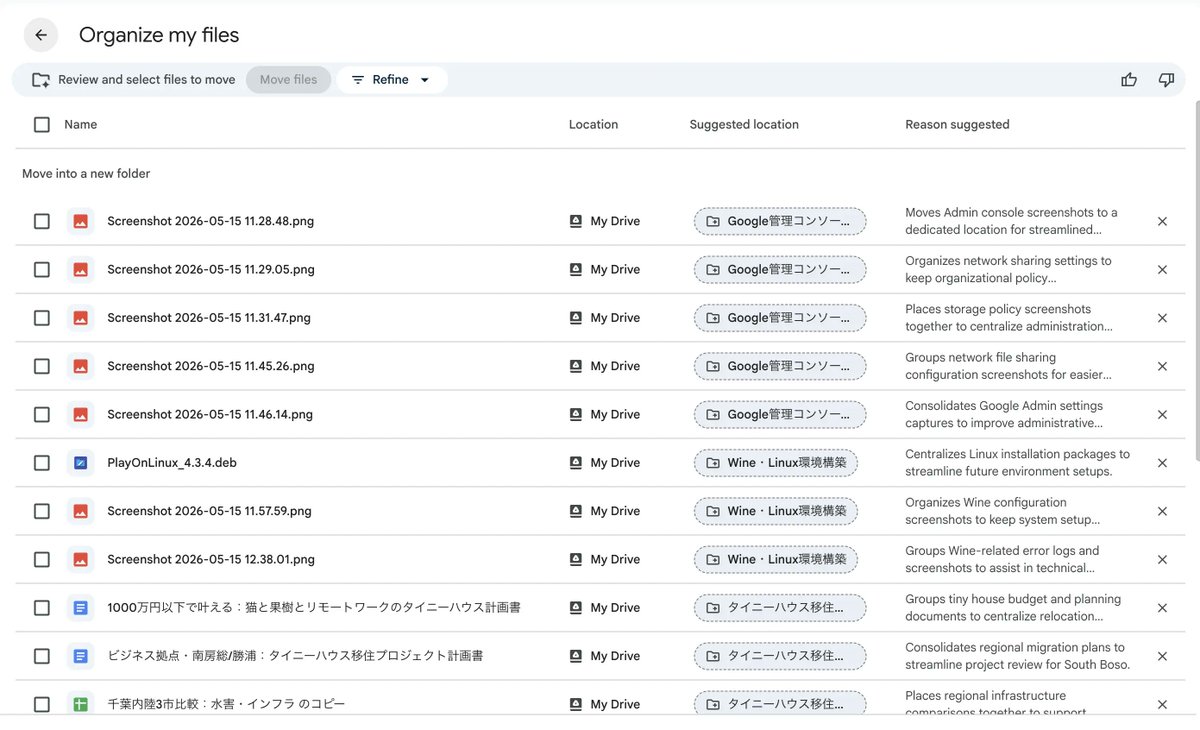Check the box for 1000万円以下で叶える document
1200x730 pixels.
42,608
